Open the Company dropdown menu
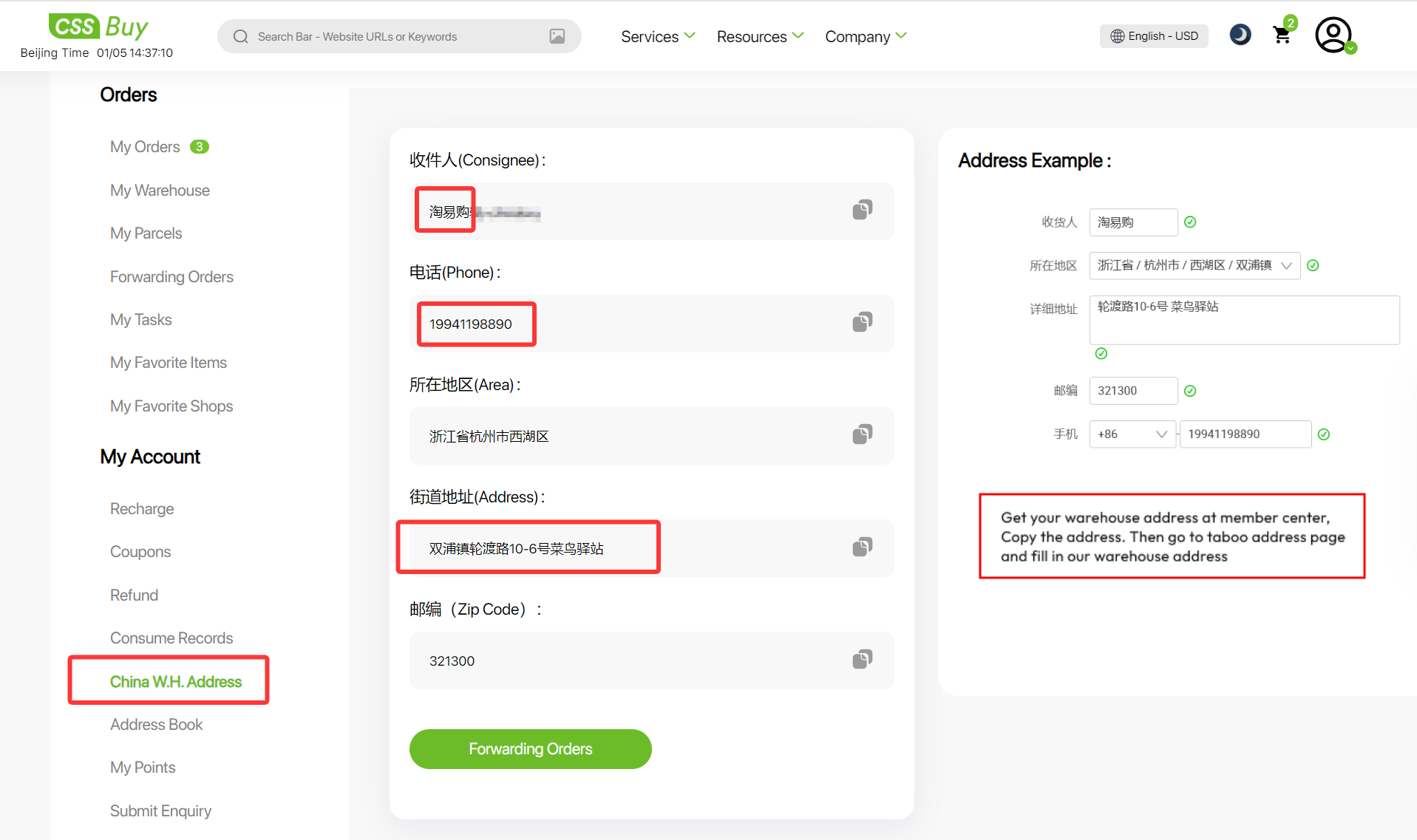1417x840 pixels. [865, 36]
